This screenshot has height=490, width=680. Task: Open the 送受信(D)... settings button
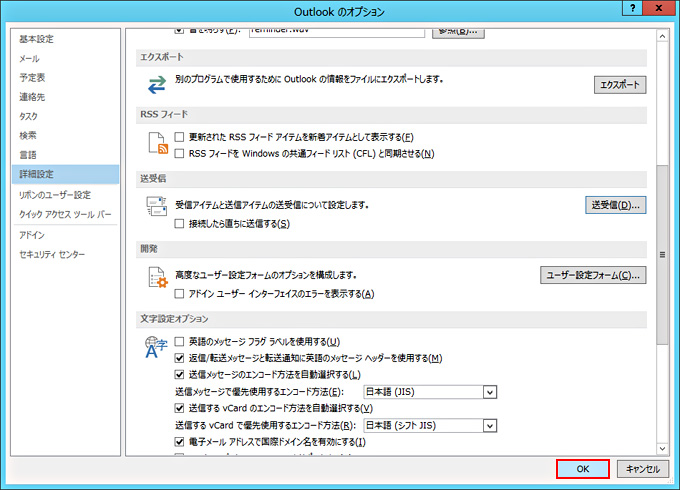pyautogui.click(x=614, y=205)
